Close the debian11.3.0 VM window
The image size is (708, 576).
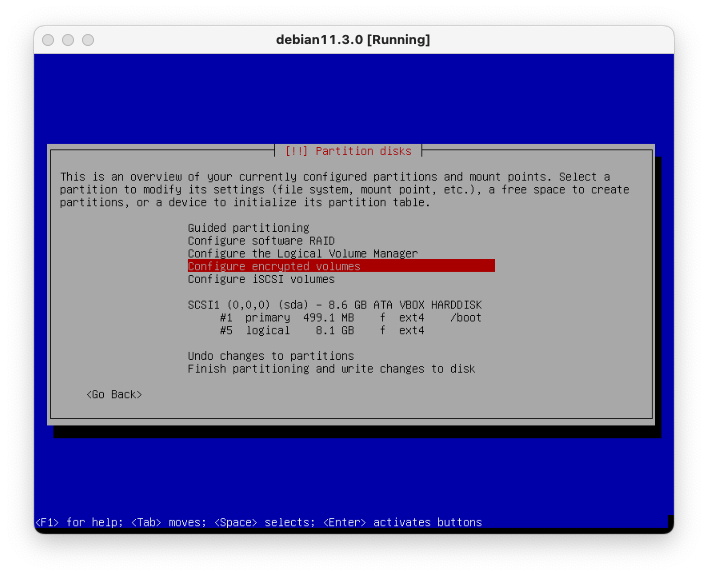click(x=48, y=40)
